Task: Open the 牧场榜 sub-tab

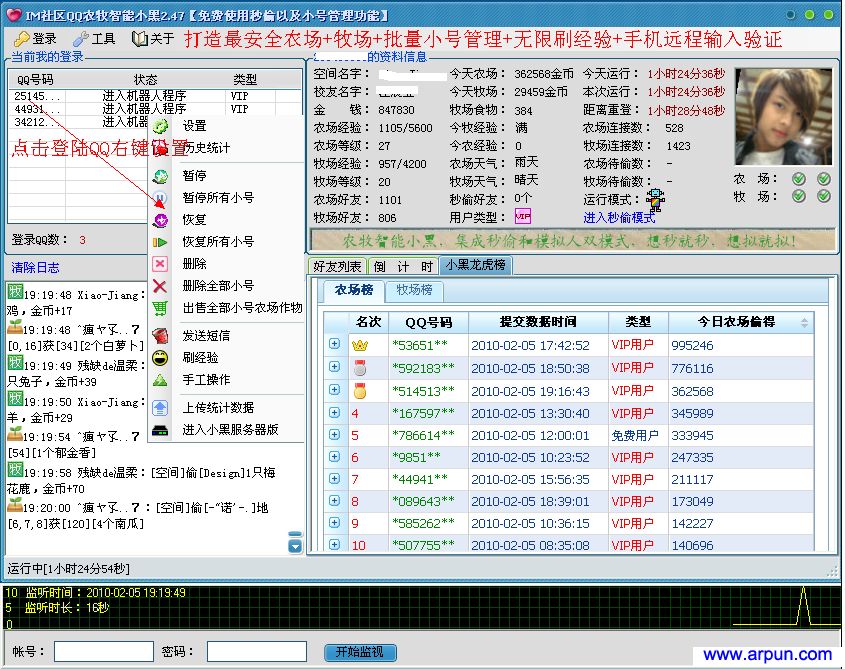Action: click(x=414, y=290)
